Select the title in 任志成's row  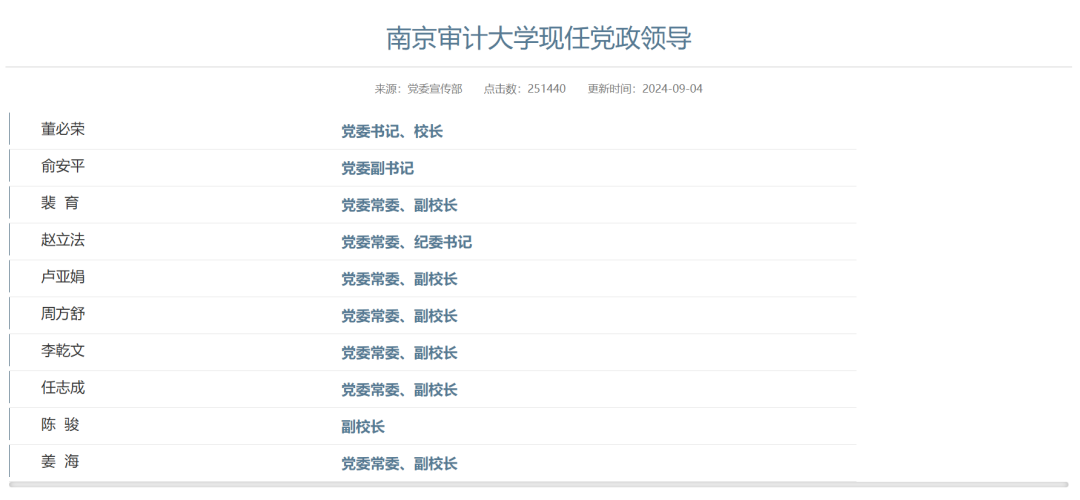coord(399,390)
